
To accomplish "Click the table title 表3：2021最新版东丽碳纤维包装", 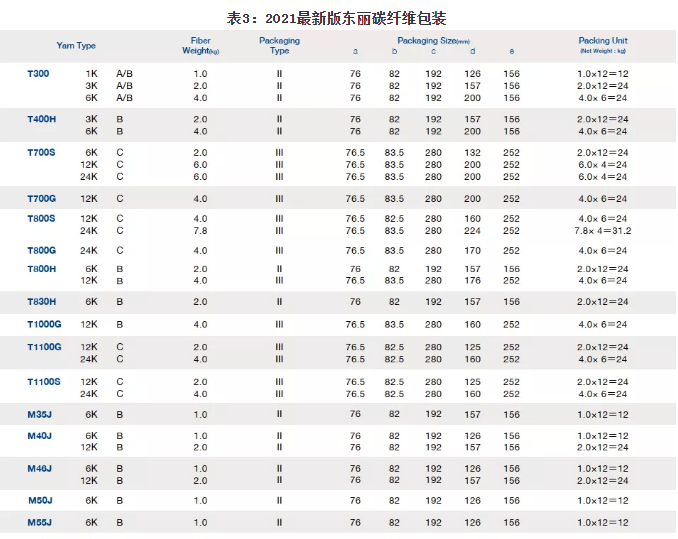I will 336,19.
